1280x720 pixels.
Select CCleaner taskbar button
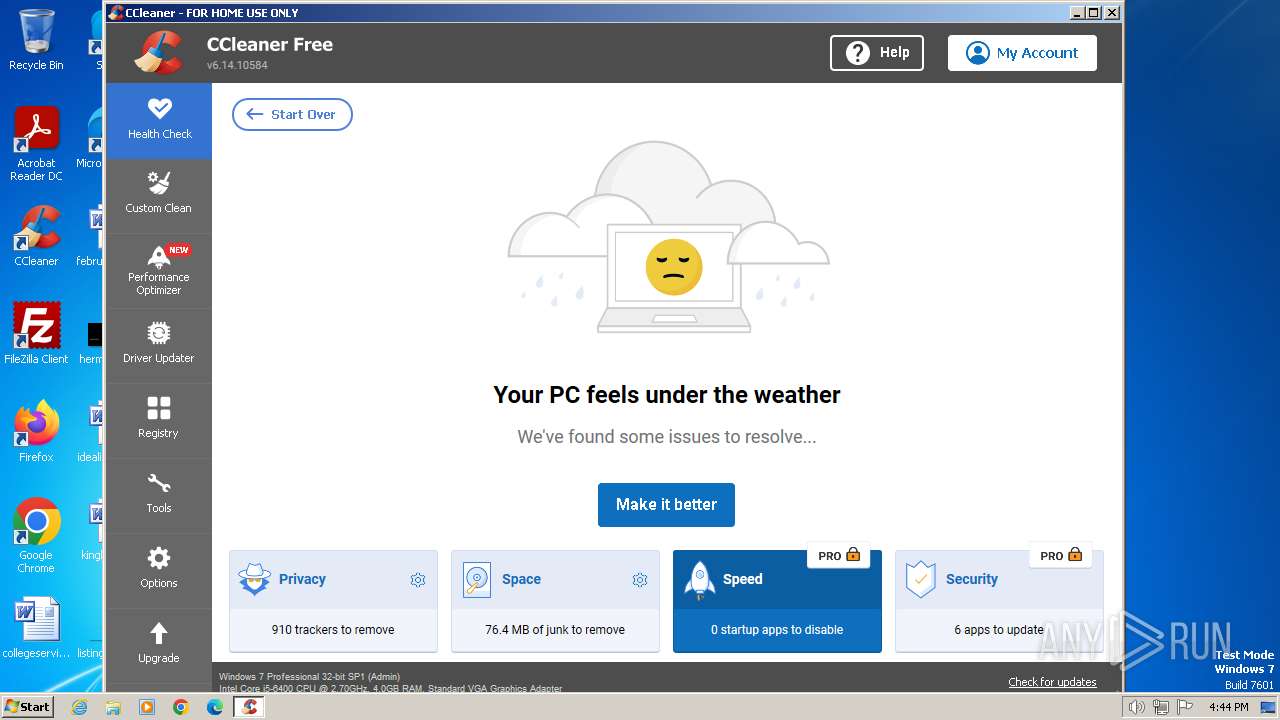pyautogui.click(x=250, y=707)
